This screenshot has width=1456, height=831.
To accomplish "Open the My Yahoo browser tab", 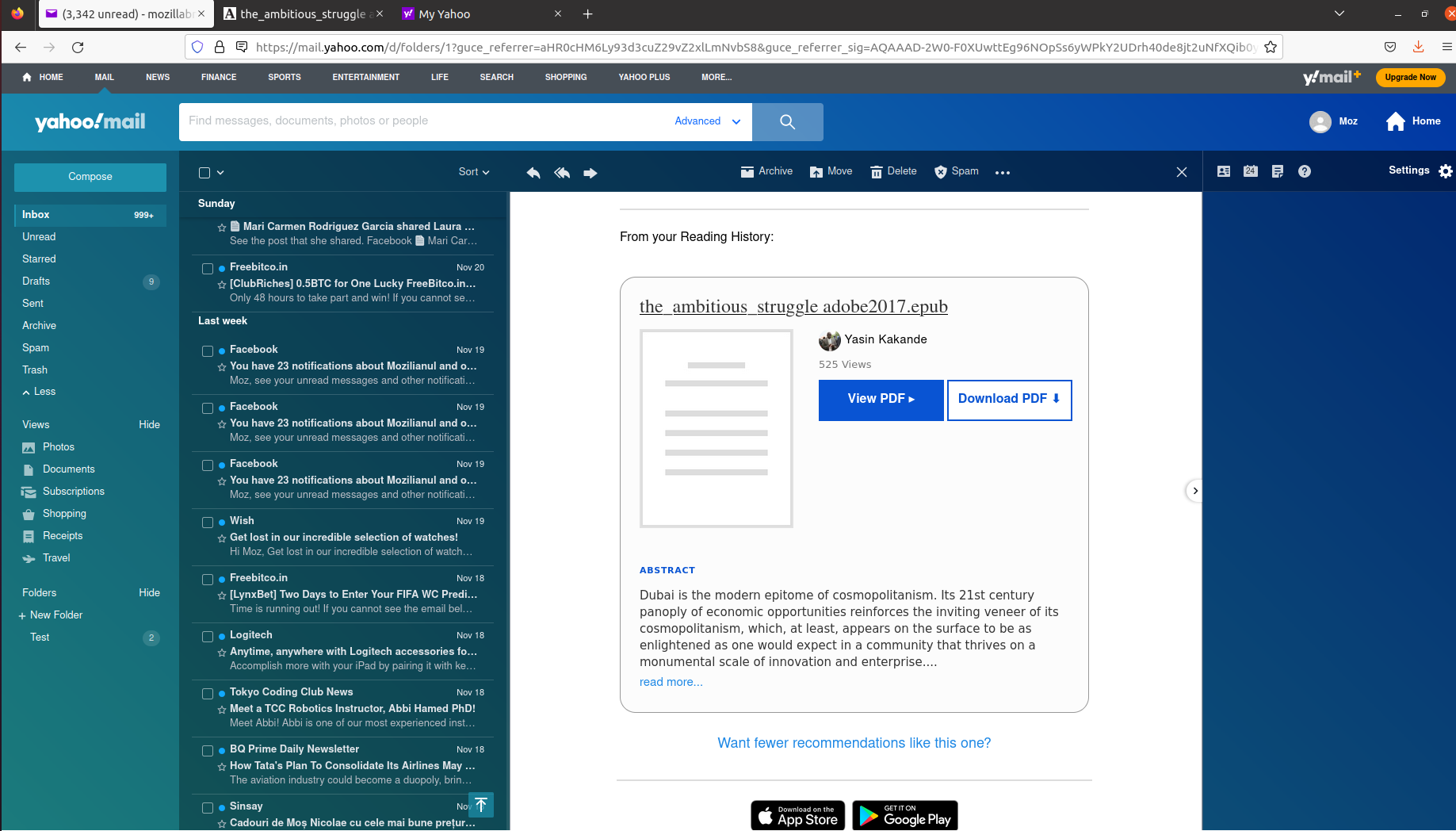I will [x=445, y=13].
